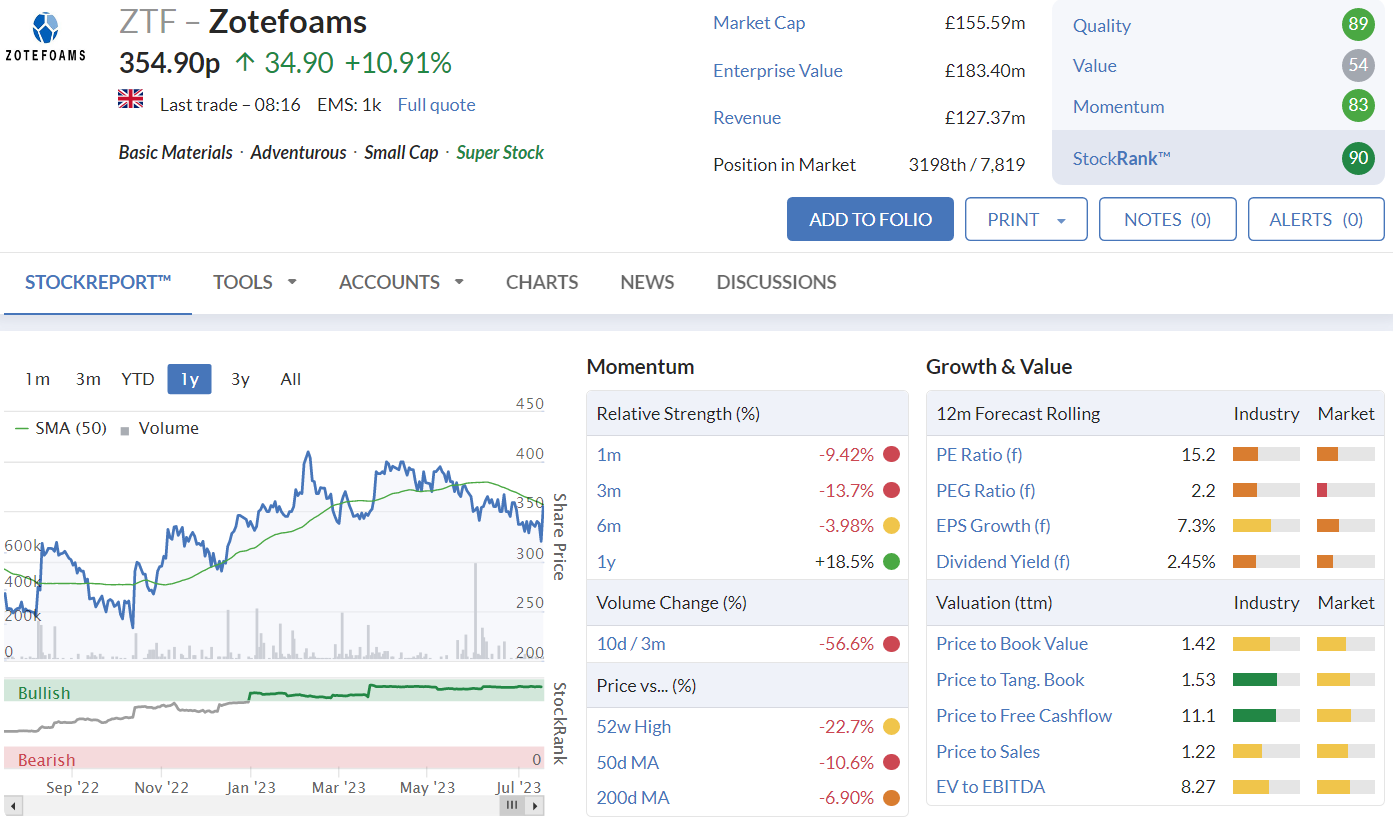
Task: Click the Small Cap label
Action: (401, 153)
